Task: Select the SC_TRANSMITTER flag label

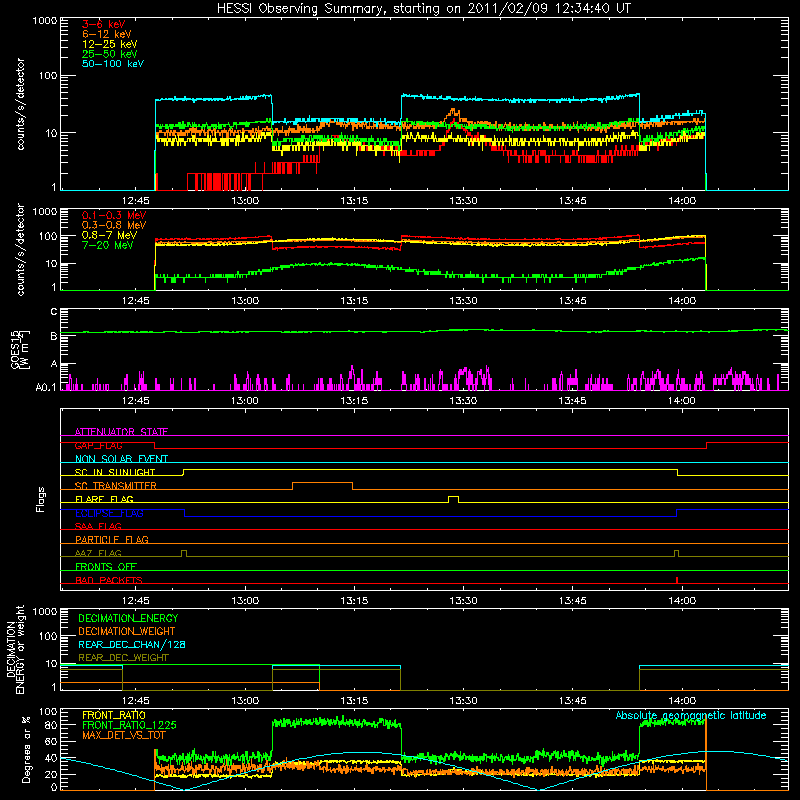Action: tap(115, 485)
